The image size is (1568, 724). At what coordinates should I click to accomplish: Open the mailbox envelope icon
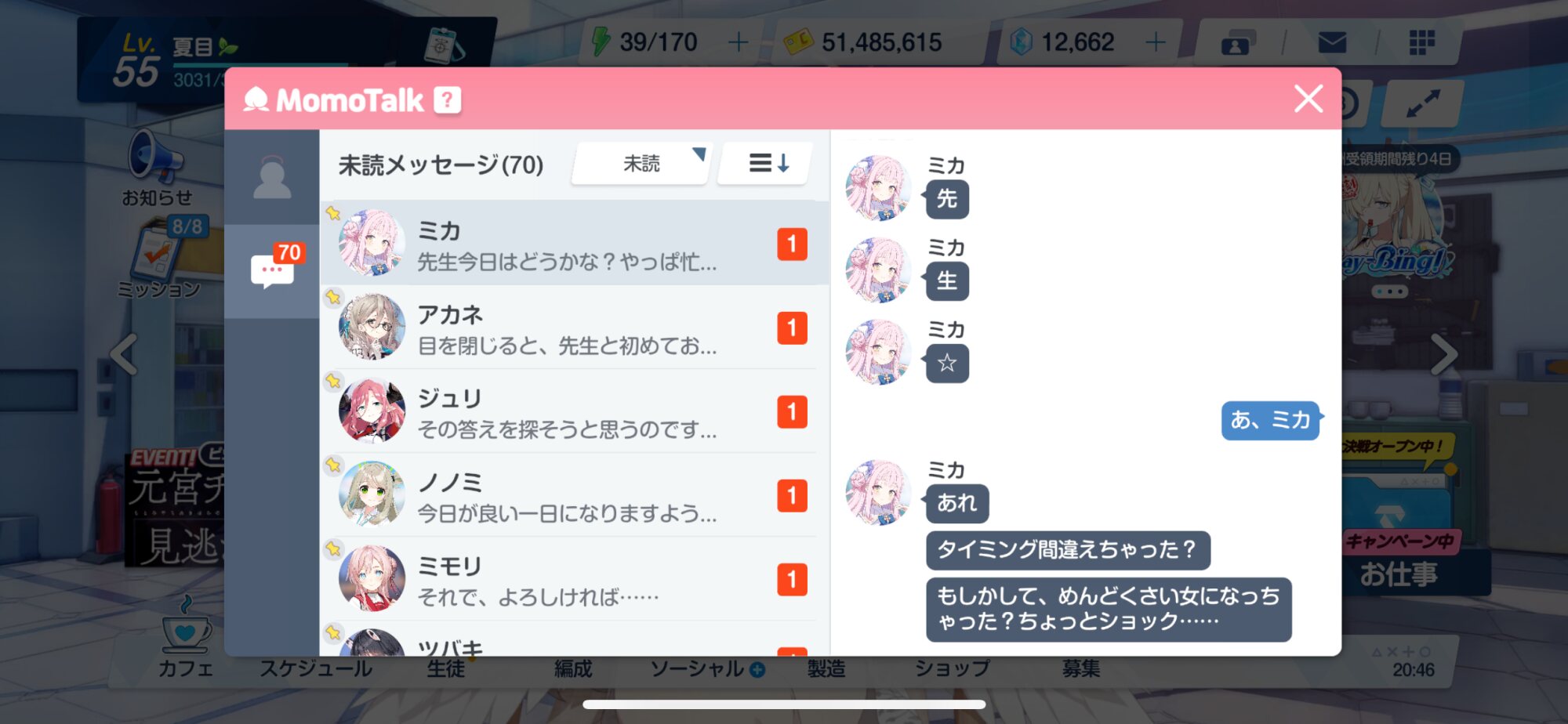(x=1332, y=42)
